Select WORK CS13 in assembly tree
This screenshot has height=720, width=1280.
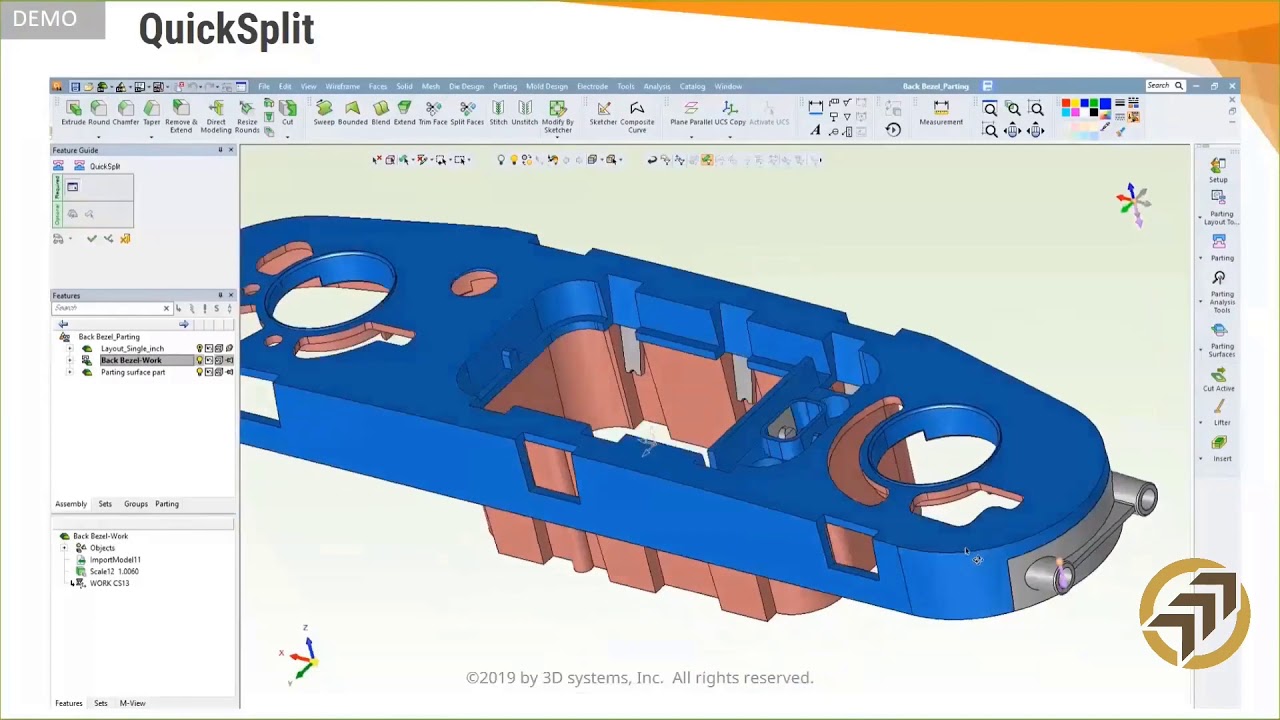(x=109, y=583)
